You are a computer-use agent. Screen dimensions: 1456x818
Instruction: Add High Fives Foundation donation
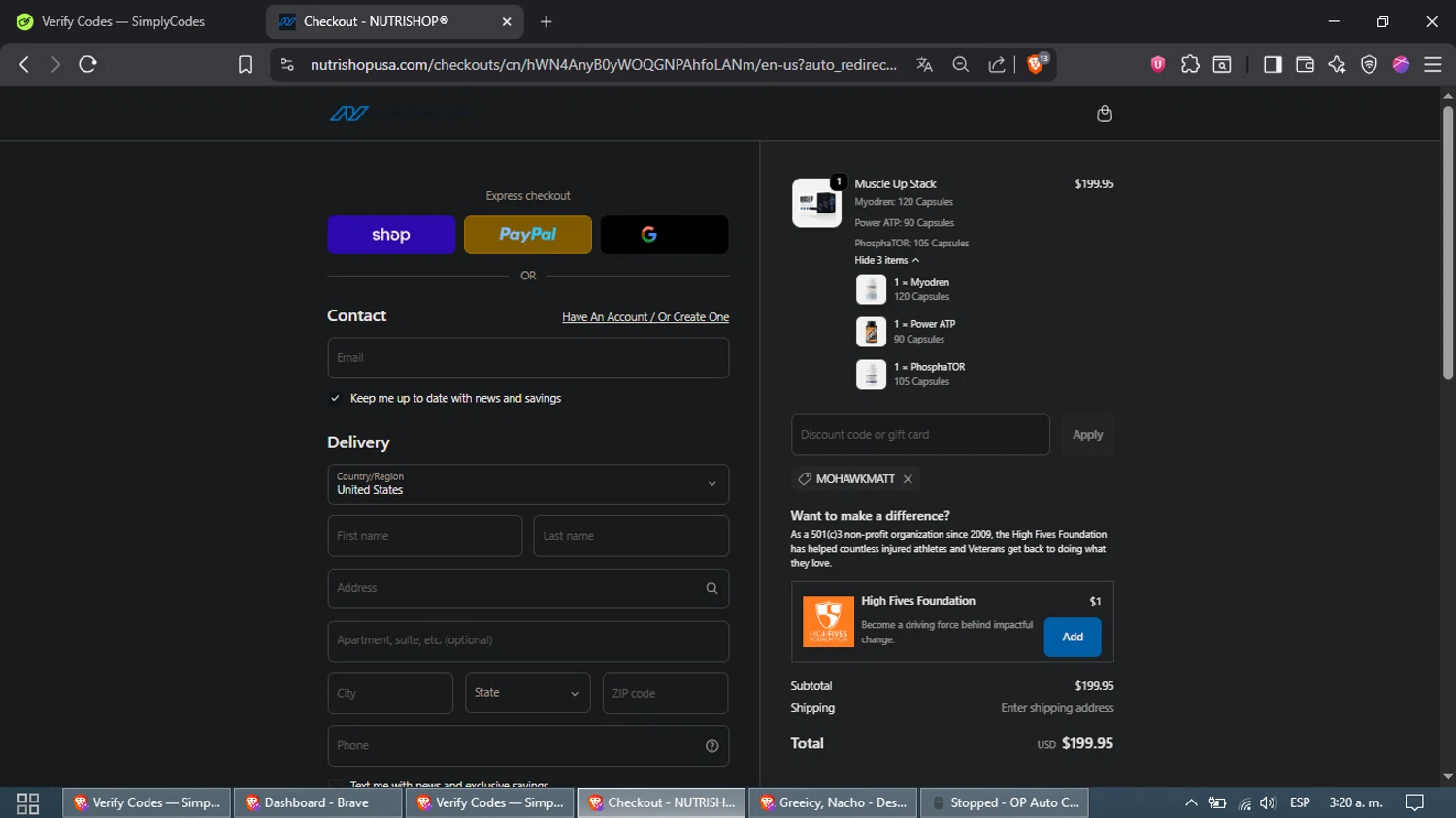click(x=1073, y=637)
